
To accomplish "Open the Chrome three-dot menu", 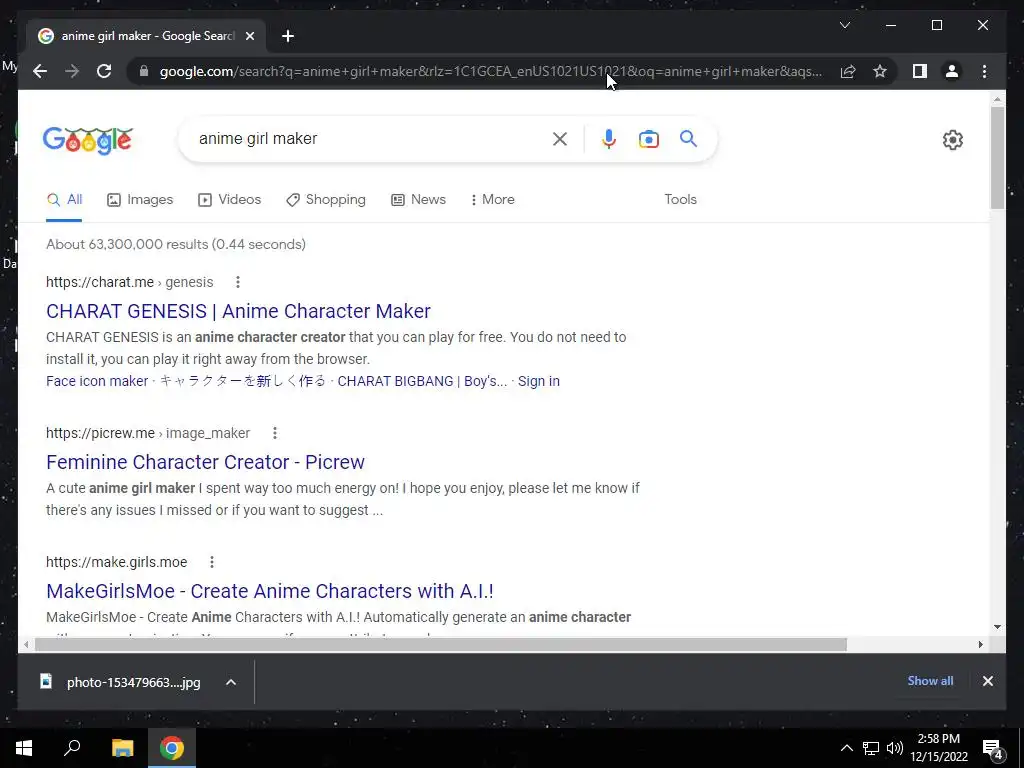I will 984,71.
